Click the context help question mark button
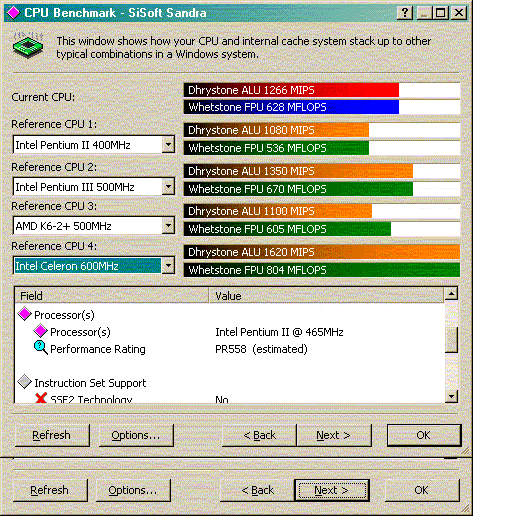This screenshot has width=512, height=516. coord(405,13)
